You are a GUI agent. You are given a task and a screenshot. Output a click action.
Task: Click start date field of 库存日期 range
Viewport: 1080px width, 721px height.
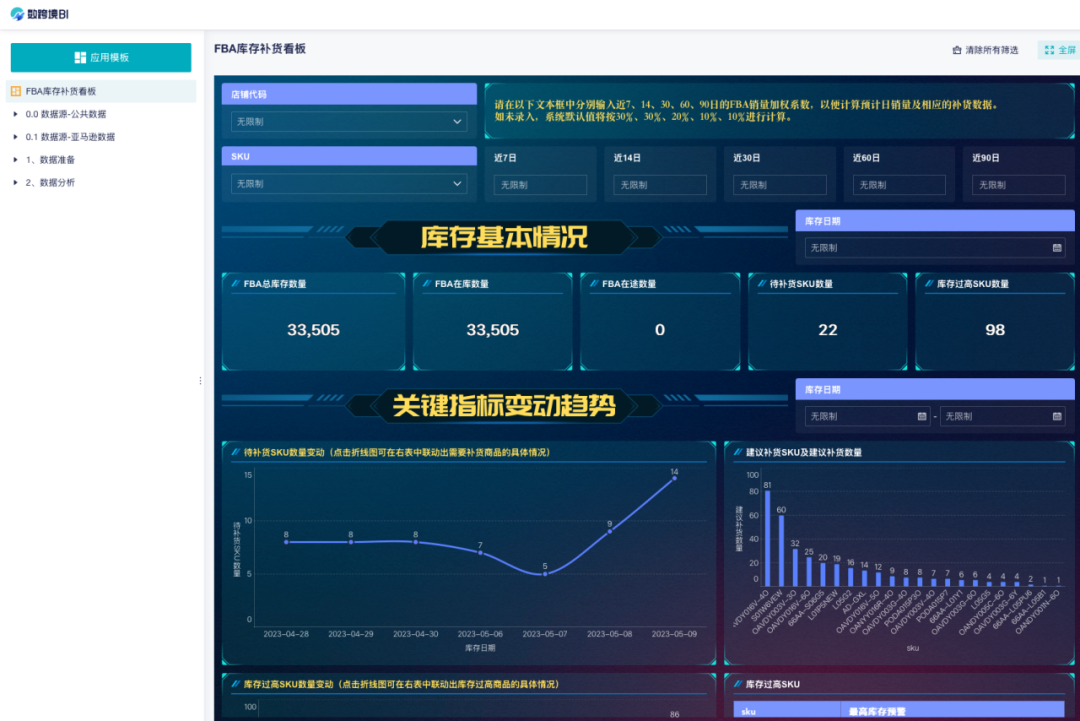867,416
